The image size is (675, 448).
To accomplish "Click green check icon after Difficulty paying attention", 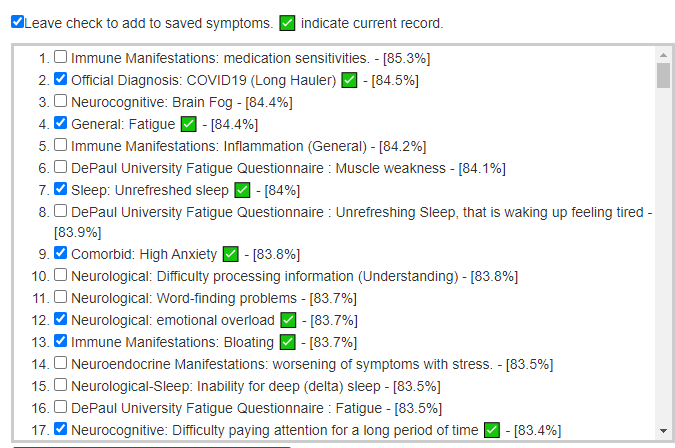I will 492,430.
